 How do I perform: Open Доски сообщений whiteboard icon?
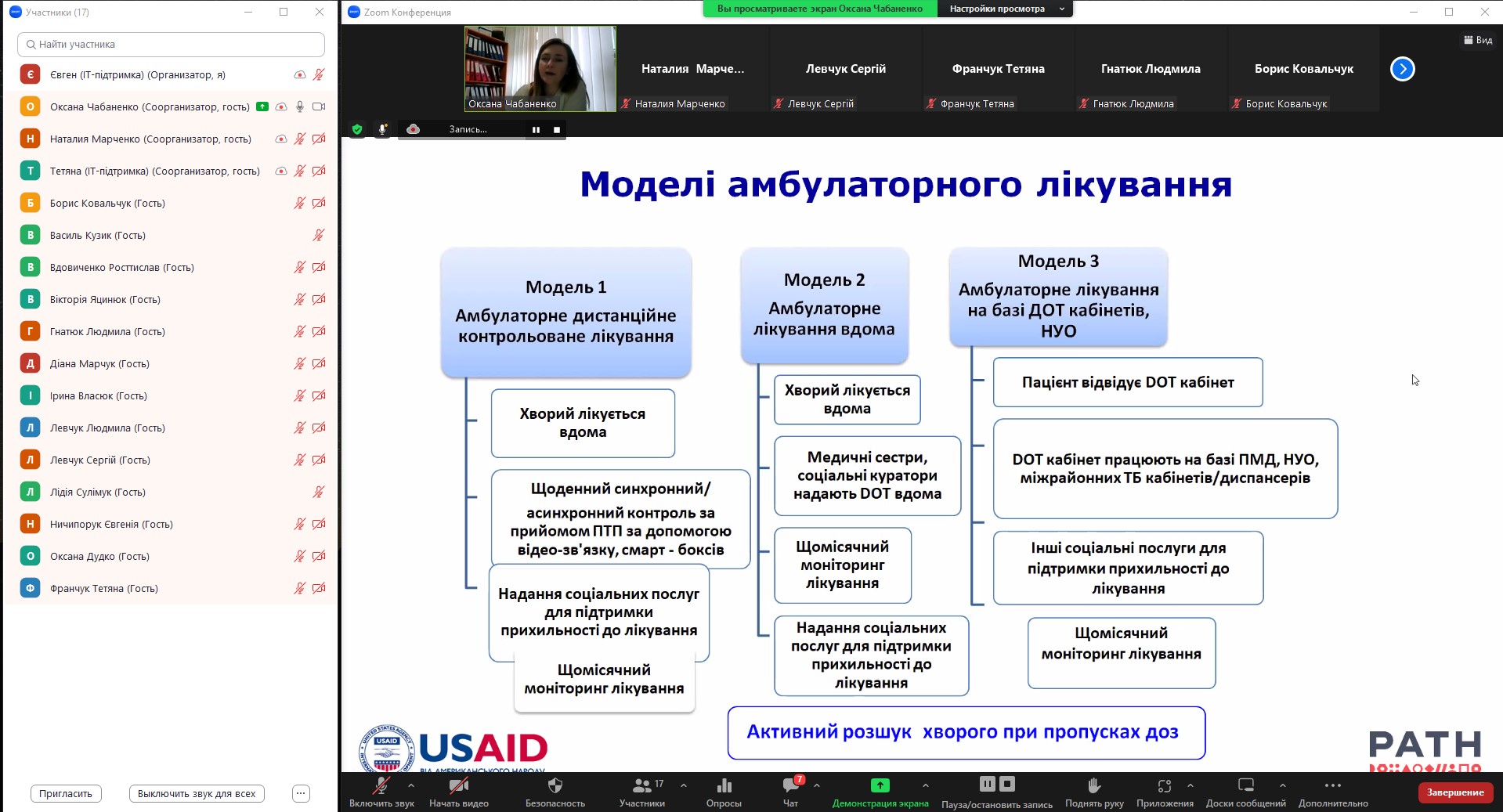point(1245,785)
